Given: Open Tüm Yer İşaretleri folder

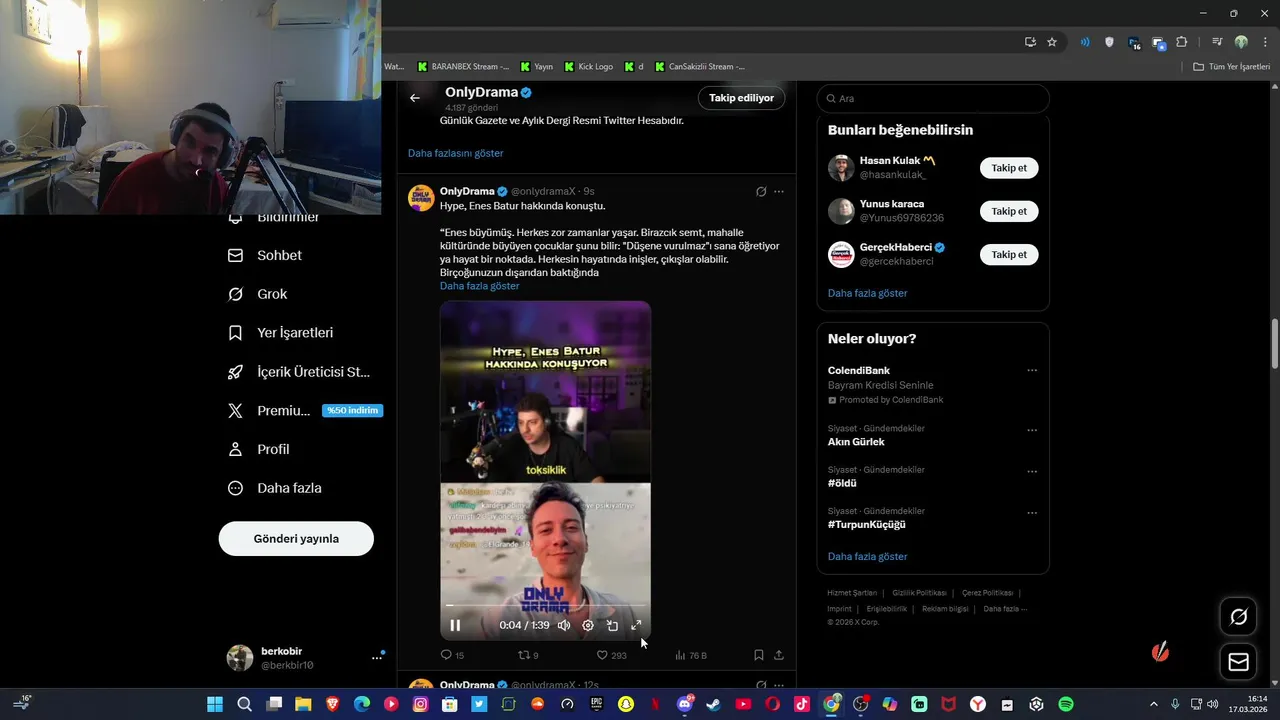Looking at the screenshot, I should point(1231,67).
